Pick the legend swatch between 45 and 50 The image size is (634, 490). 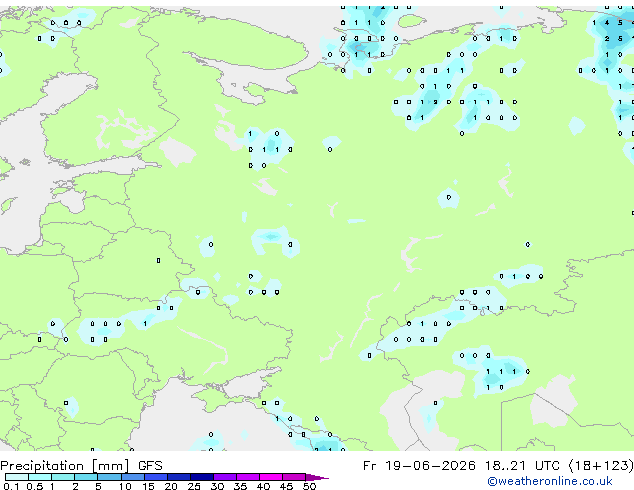click(294, 477)
